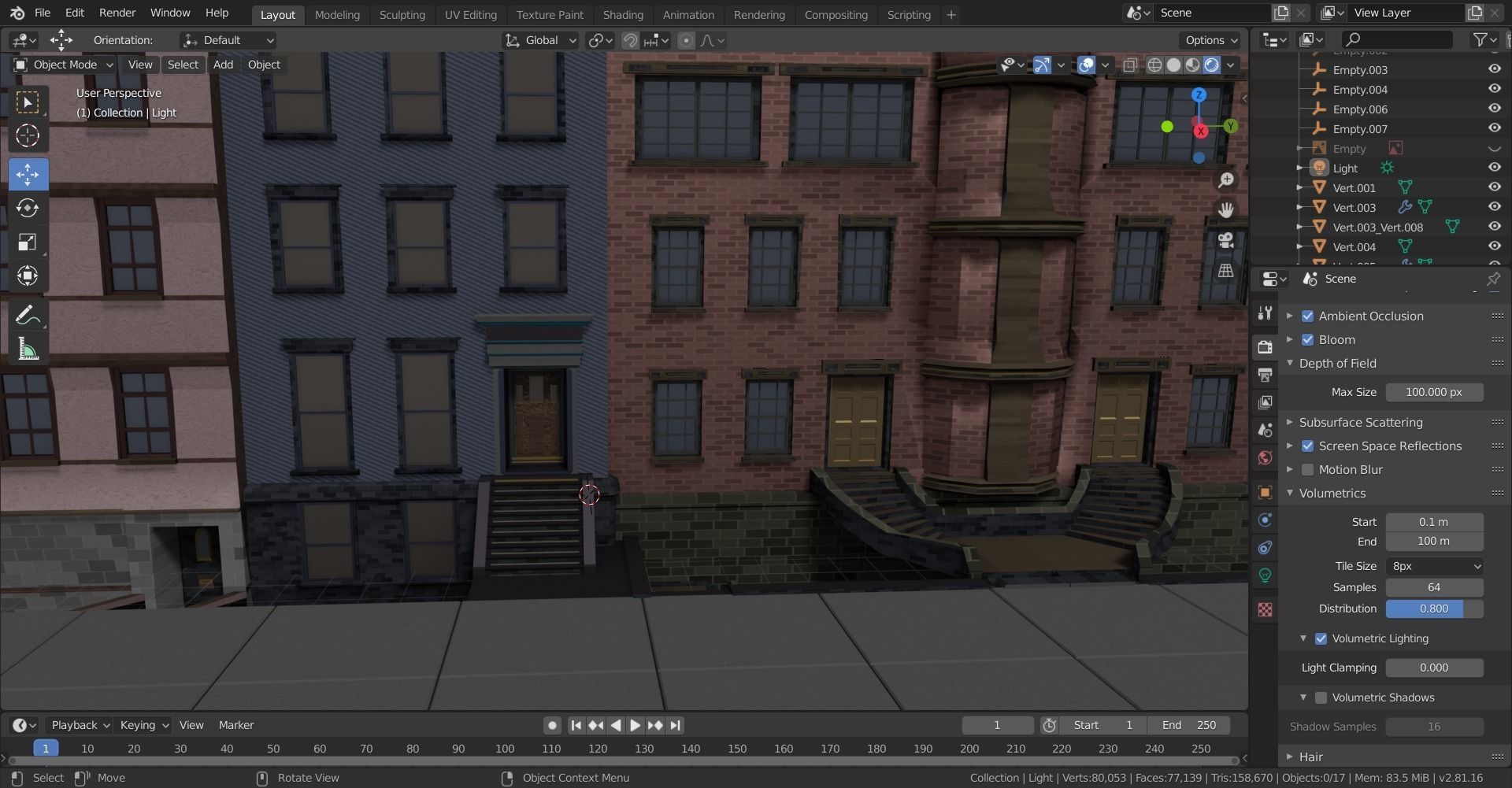The image size is (1512, 788).
Task: Click the pan view hand icon
Action: 1226,210
